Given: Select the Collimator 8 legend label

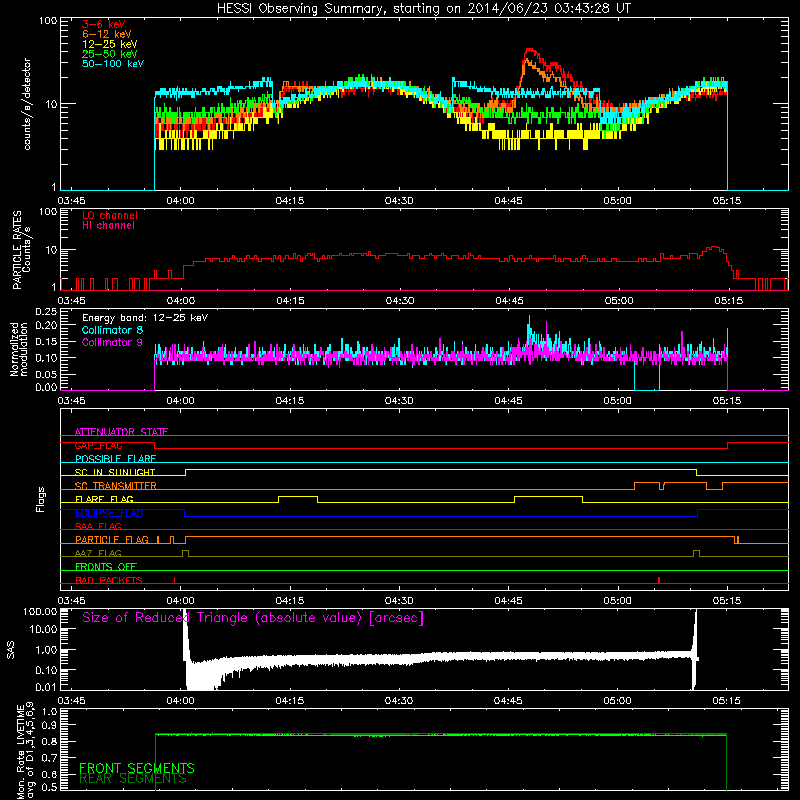Looking at the screenshot, I should coord(112,330).
